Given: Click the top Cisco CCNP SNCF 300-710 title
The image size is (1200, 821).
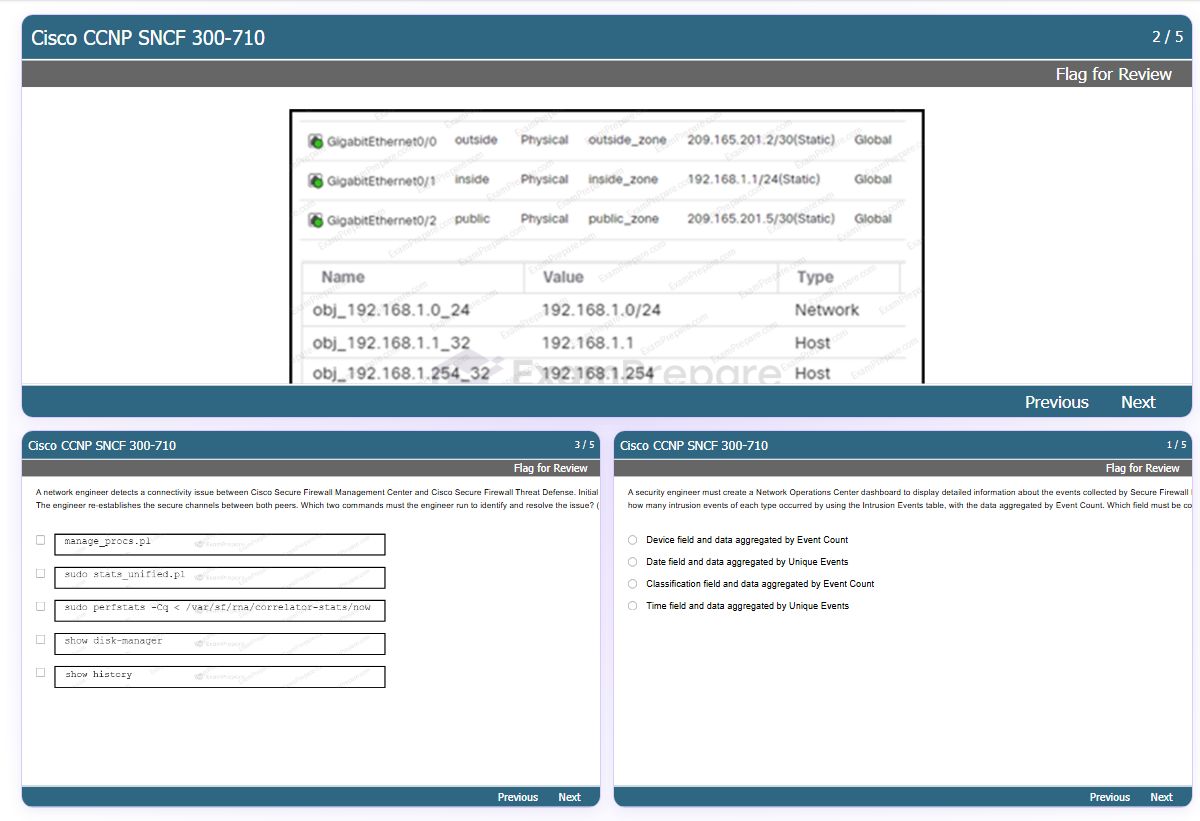Looking at the screenshot, I should click(x=148, y=38).
